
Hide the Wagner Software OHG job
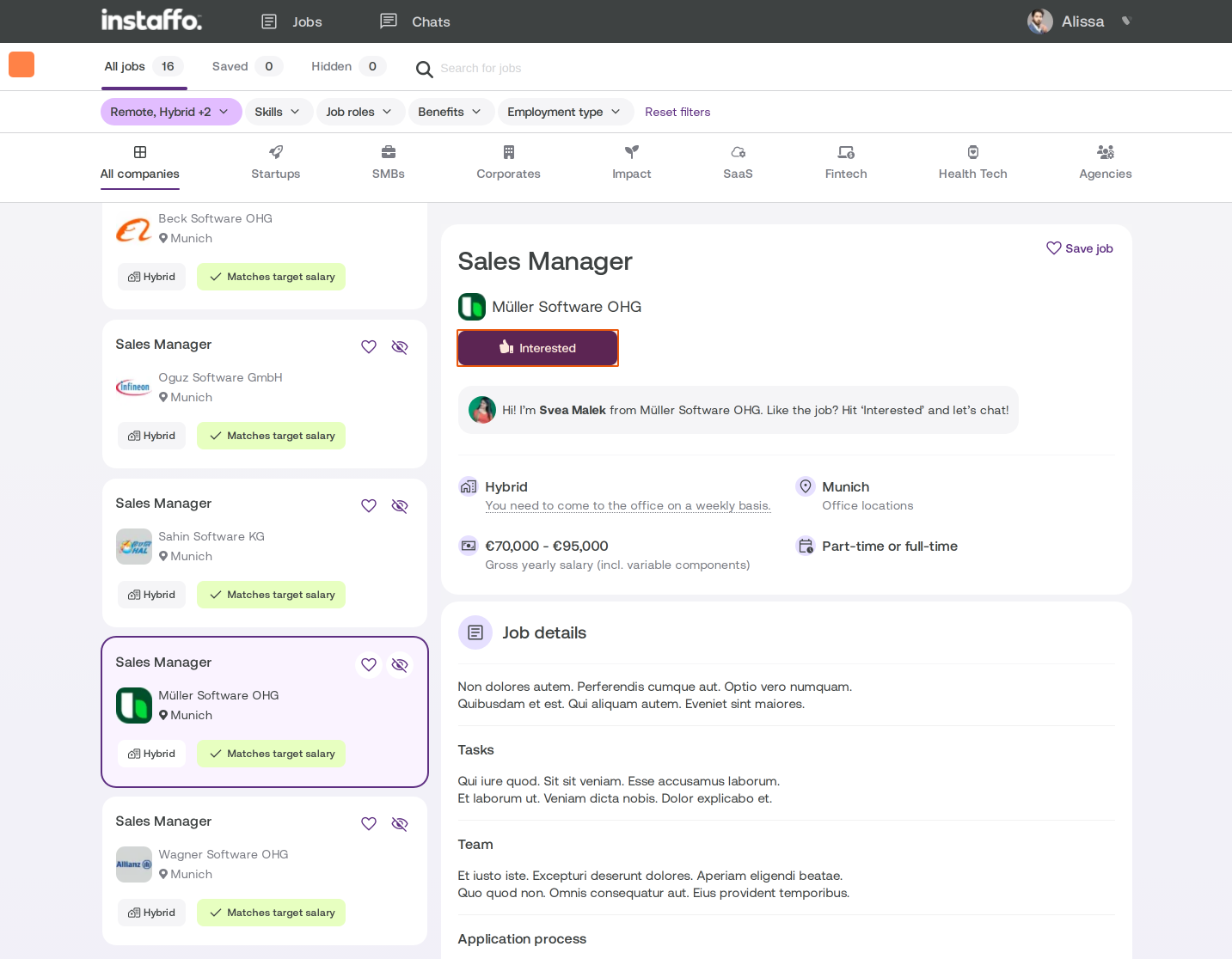click(x=400, y=824)
